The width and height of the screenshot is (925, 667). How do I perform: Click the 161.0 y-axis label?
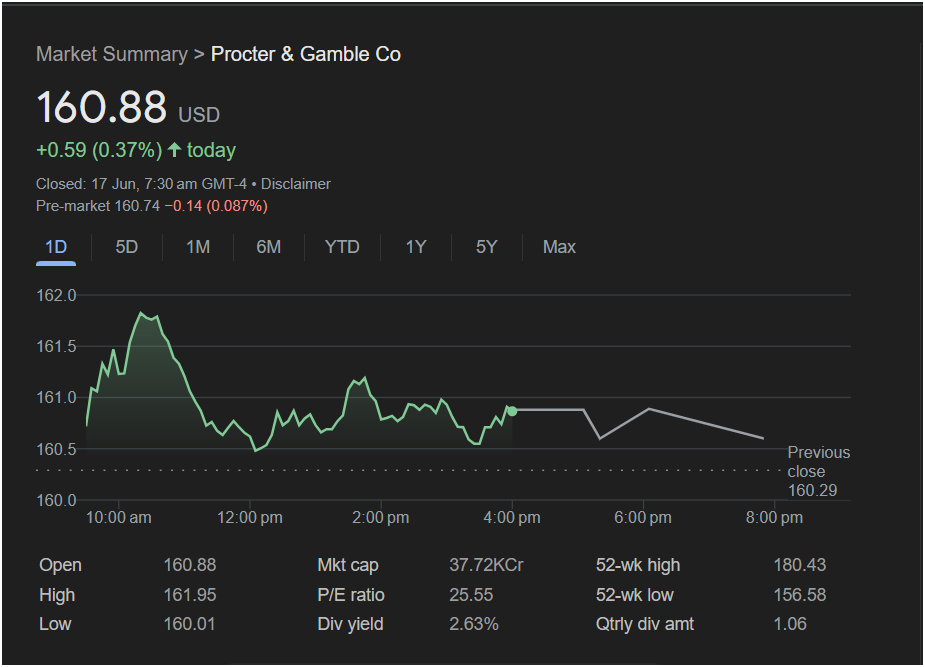(57, 397)
